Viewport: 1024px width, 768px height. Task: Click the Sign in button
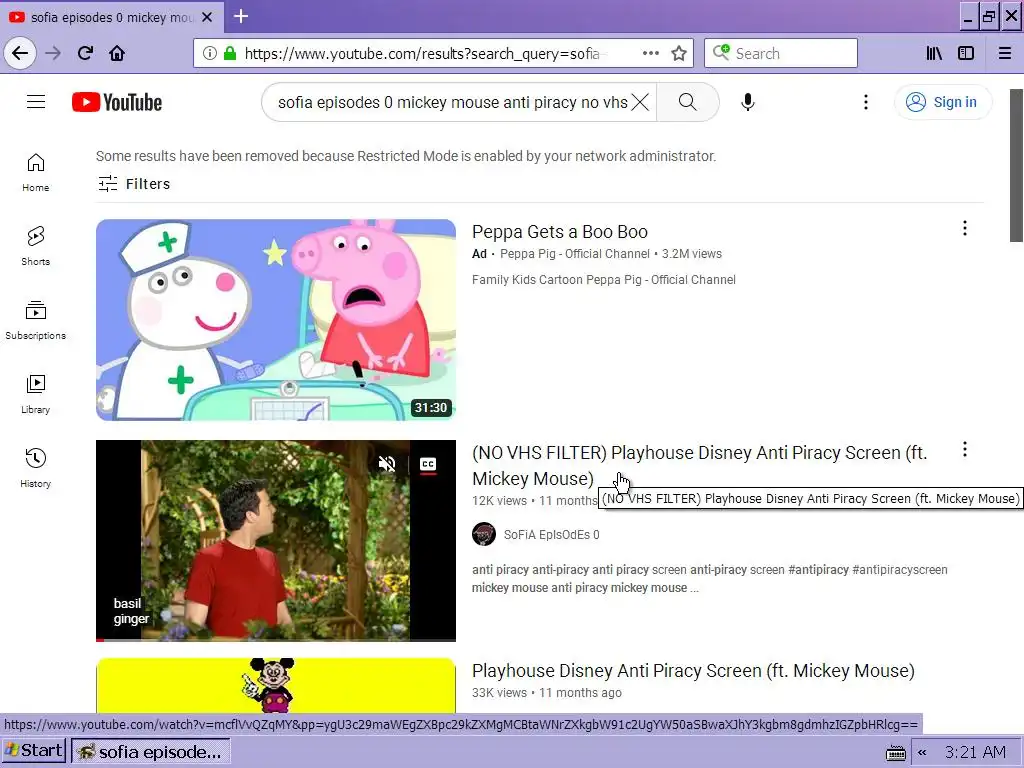[942, 102]
